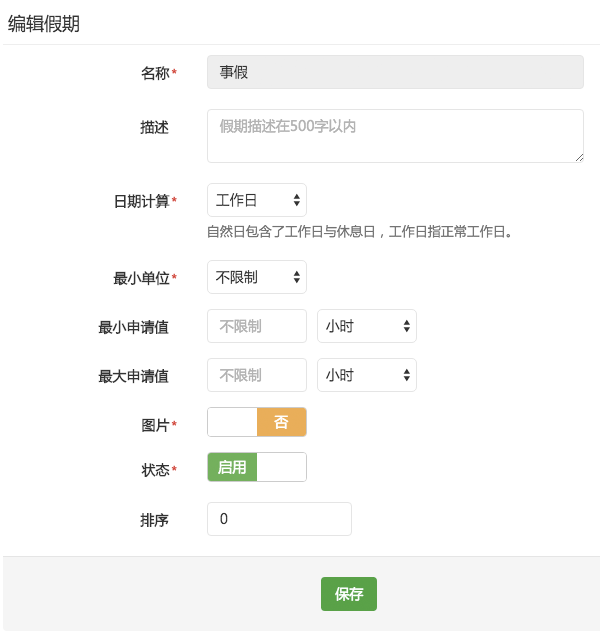600x635 pixels.
Task: Click the 排序 input showing 0
Action: pos(279,519)
